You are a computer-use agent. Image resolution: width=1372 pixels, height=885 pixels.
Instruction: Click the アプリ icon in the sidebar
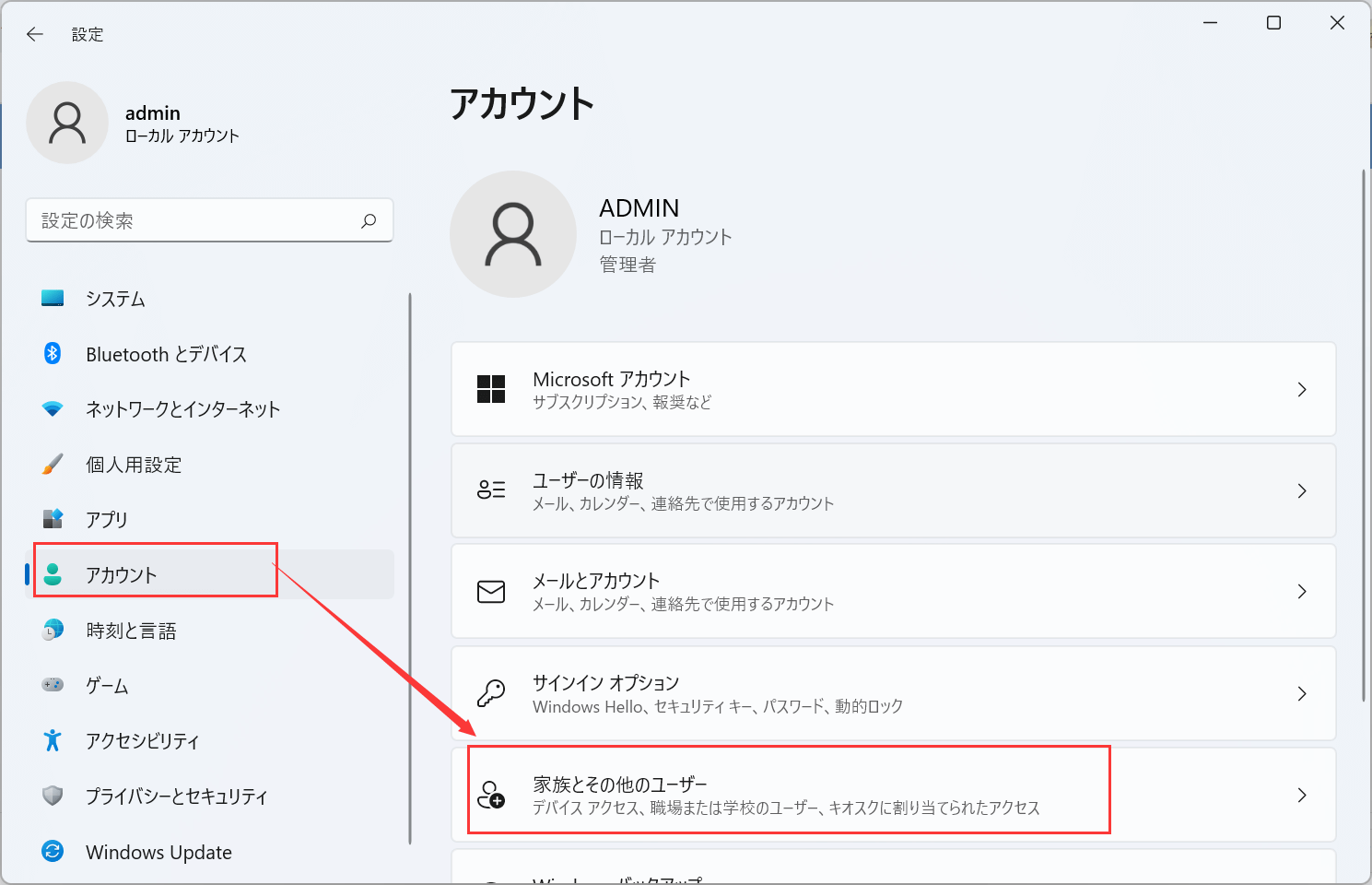point(53,519)
